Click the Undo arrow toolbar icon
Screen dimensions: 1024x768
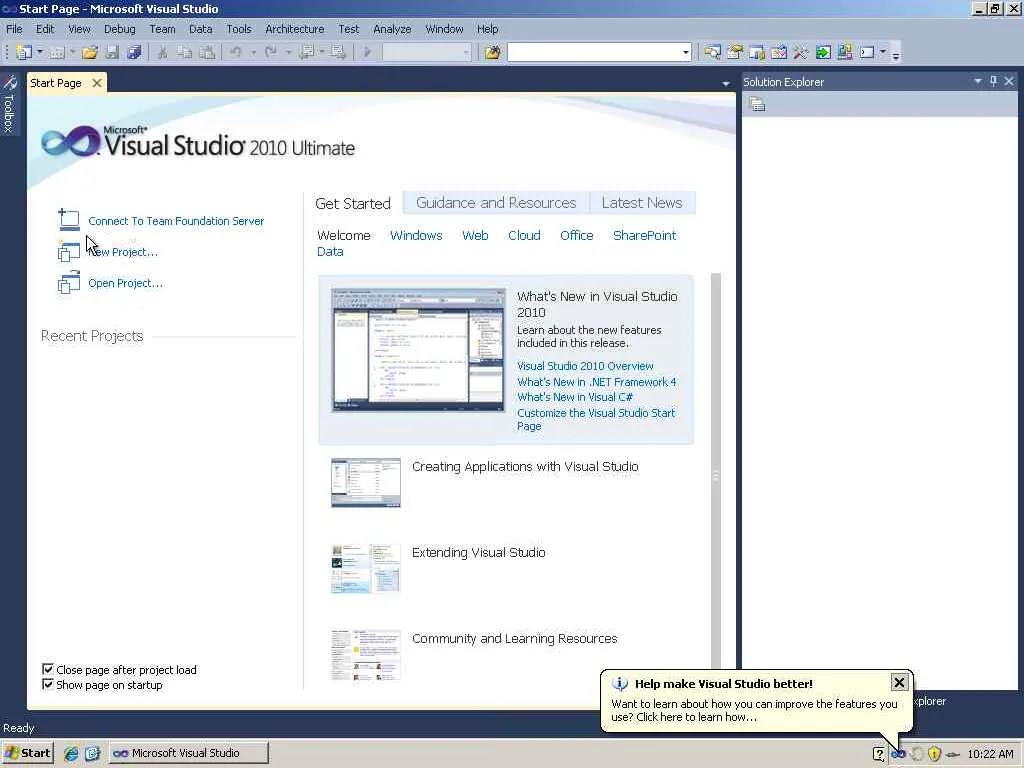coord(236,52)
